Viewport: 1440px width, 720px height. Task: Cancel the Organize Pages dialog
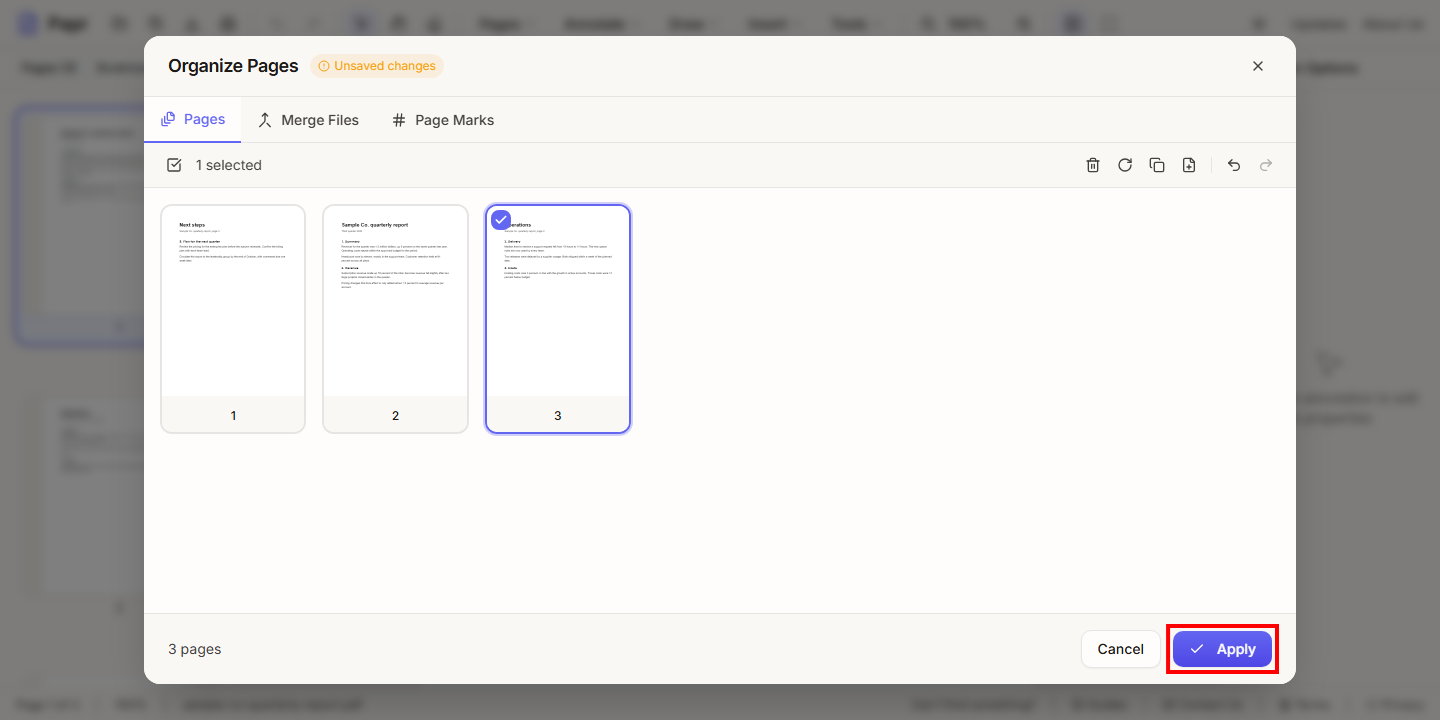click(1121, 649)
